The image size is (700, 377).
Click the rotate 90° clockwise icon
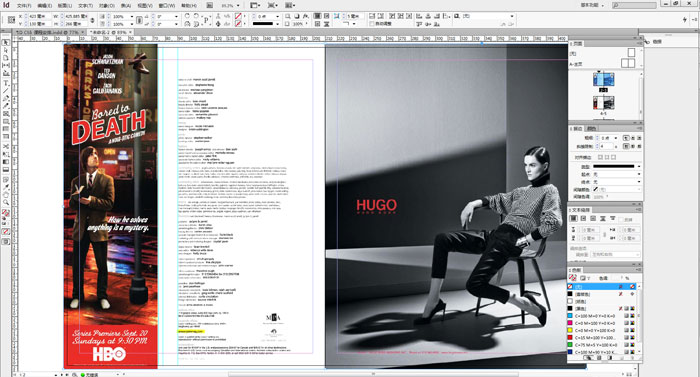(188, 16)
